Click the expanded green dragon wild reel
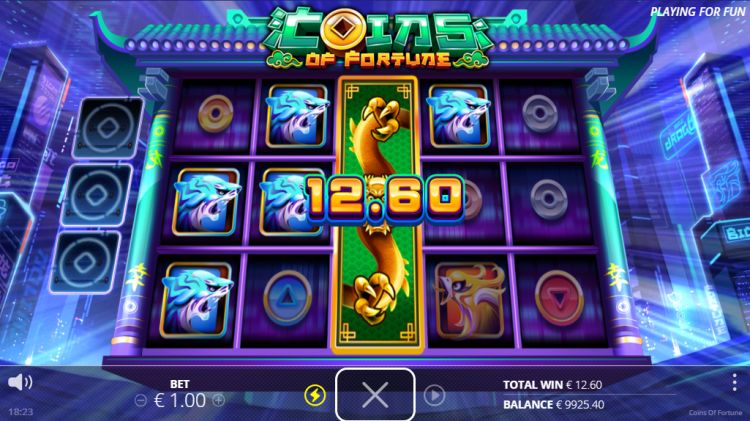The height and width of the screenshot is (421, 750). 377,214
